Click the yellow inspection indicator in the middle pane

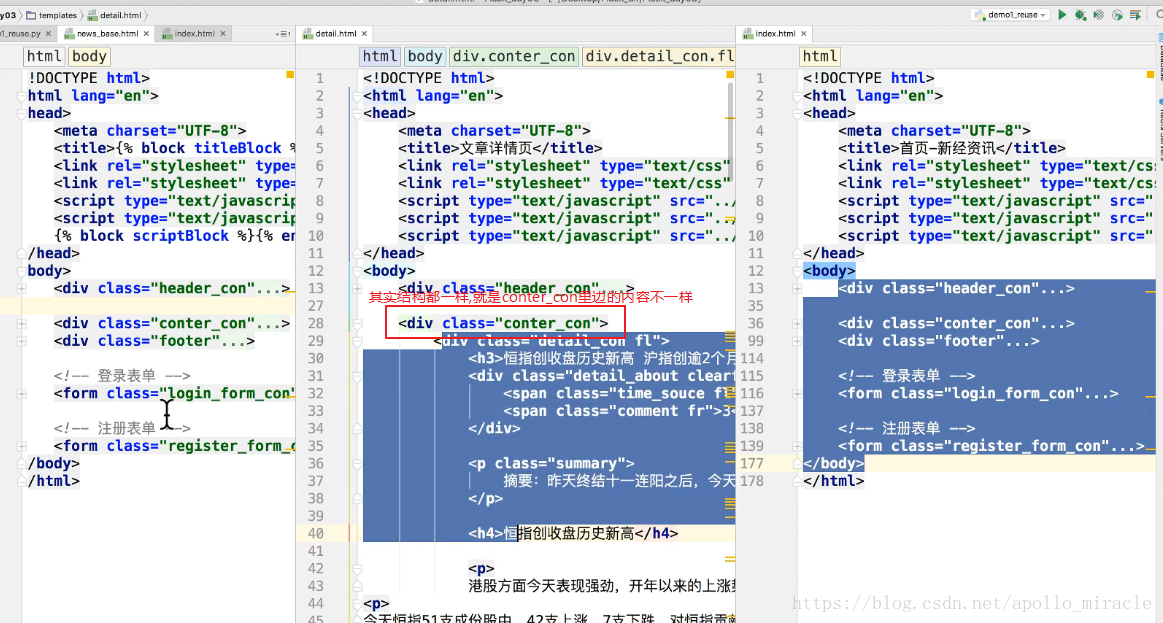click(x=730, y=75)
